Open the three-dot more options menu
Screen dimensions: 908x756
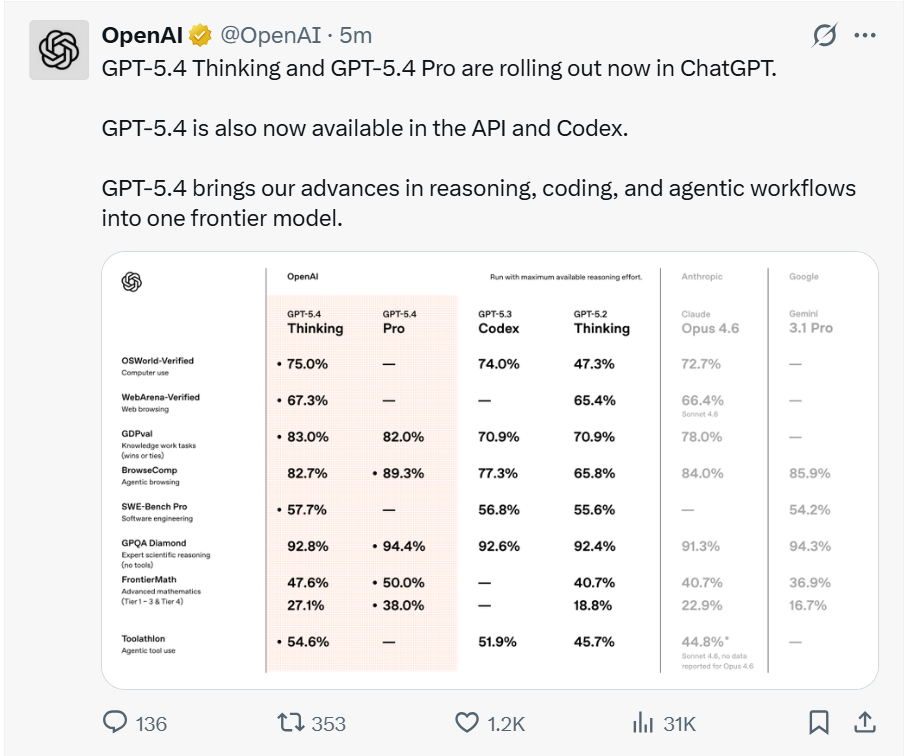coord(865,35)
